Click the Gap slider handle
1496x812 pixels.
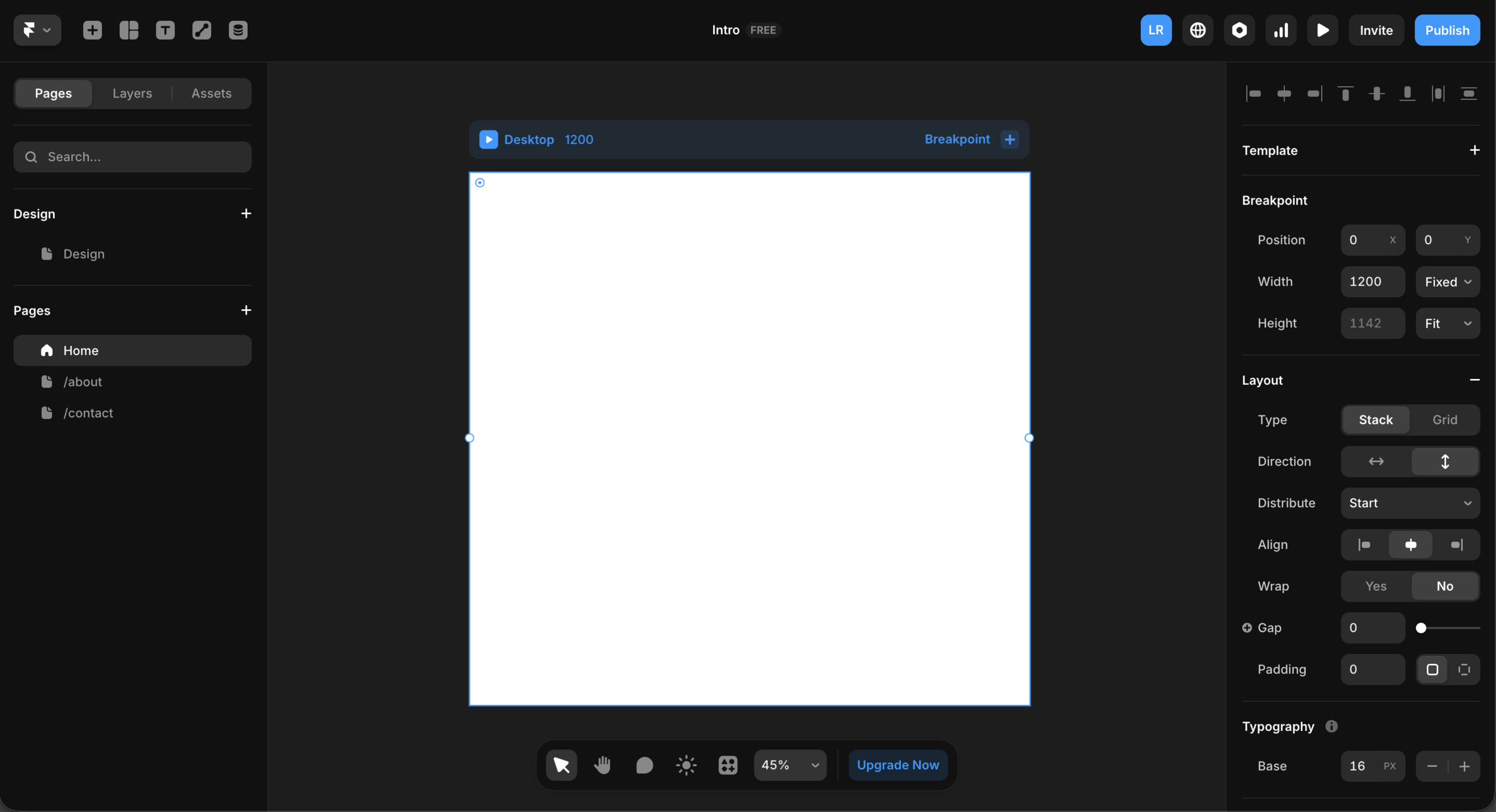[1421, 628]
